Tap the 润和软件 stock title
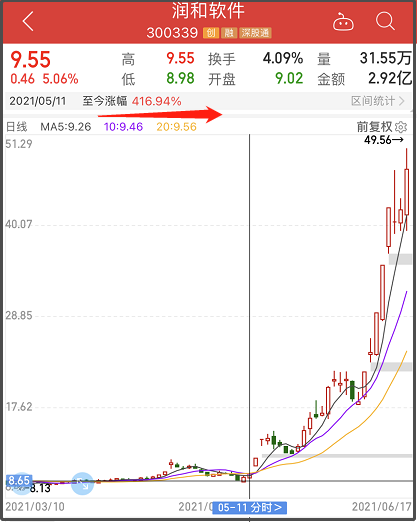Screen dimensions: 417x522 (208, 11)
